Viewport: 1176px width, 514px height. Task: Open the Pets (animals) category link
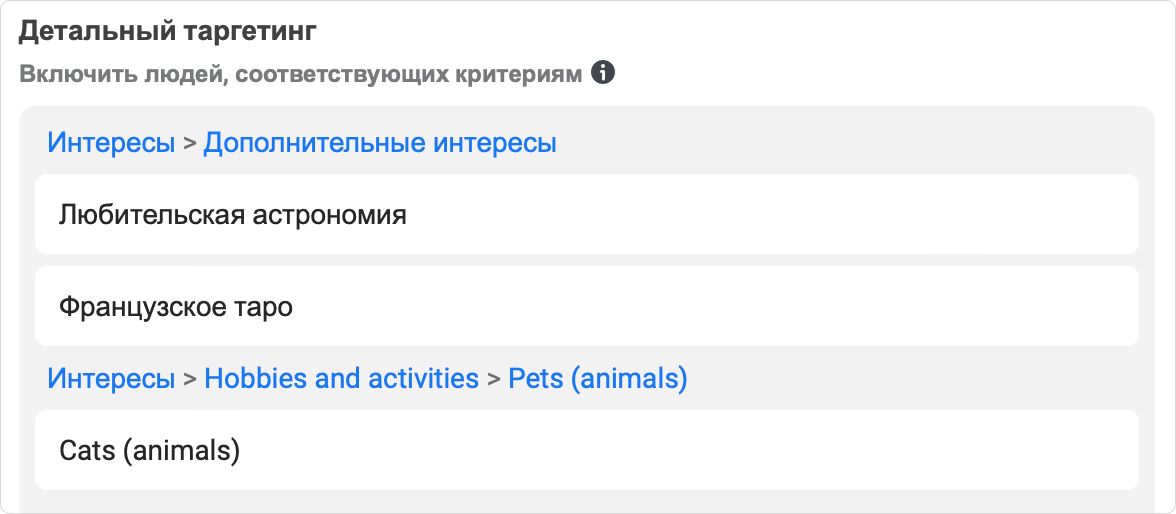pyautogui.click(x=597, y=379)
